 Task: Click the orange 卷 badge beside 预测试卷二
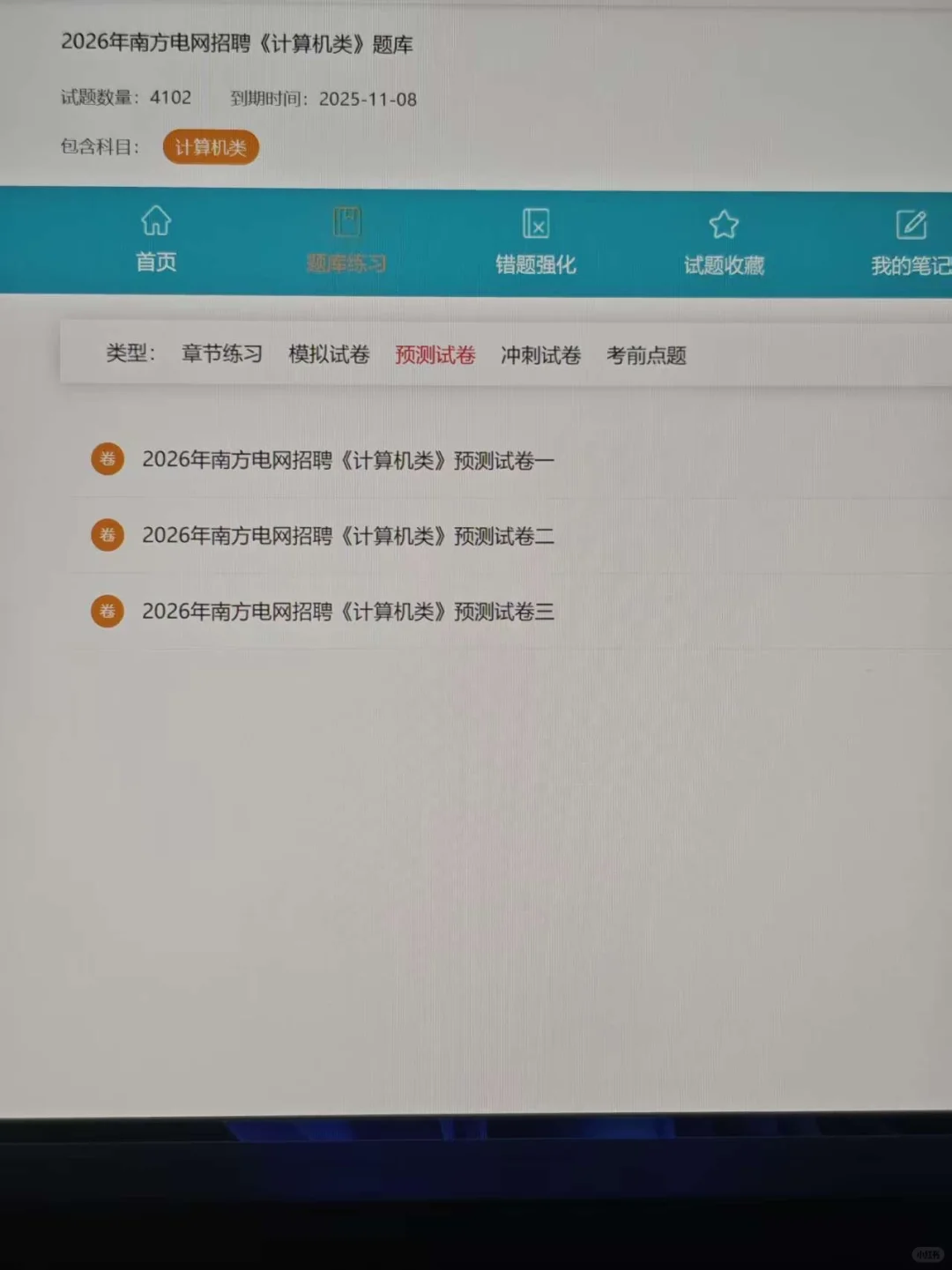108,535
